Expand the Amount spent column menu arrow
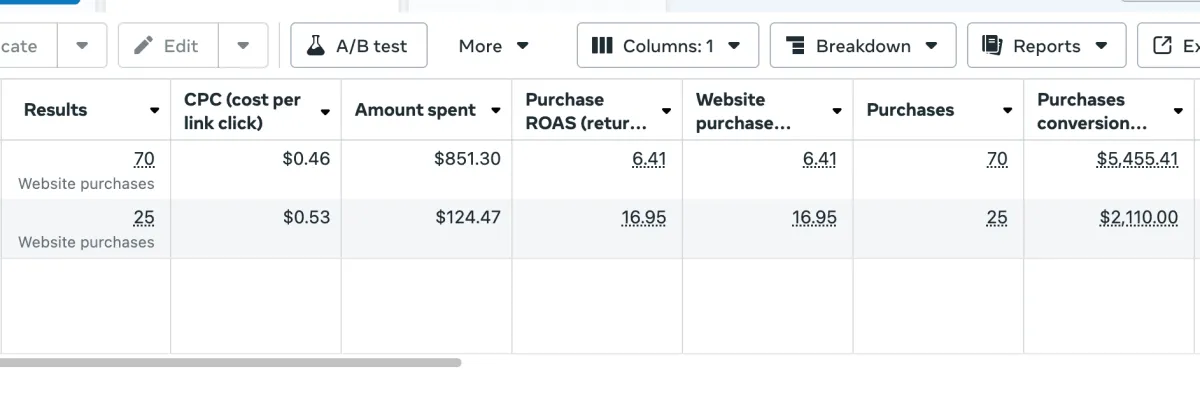 (495, 111)
